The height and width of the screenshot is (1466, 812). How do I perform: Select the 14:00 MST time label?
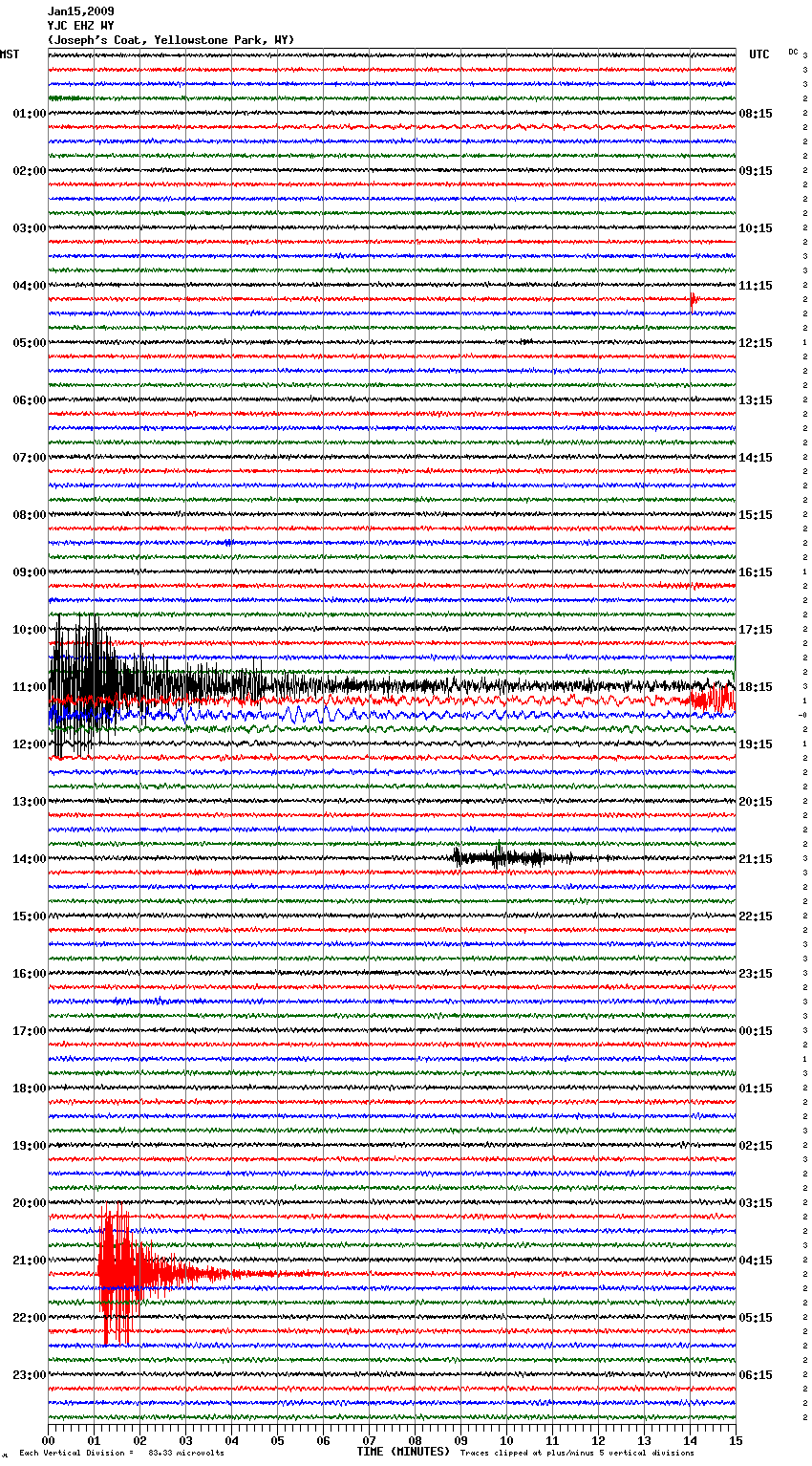[30, 859]
